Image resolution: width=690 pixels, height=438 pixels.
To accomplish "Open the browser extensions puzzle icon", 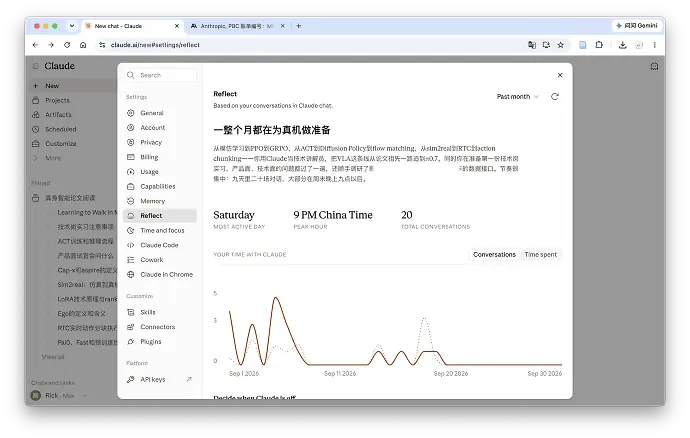I will (599, 45).
